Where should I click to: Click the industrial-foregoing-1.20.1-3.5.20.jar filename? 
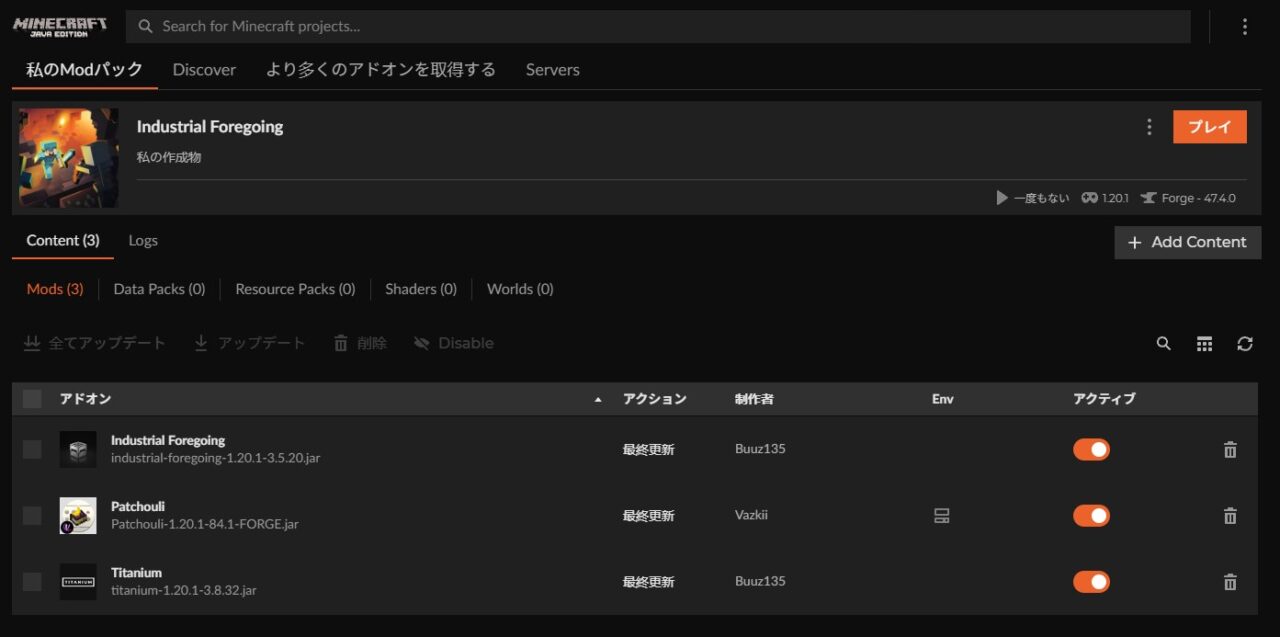tap(216, 458)
